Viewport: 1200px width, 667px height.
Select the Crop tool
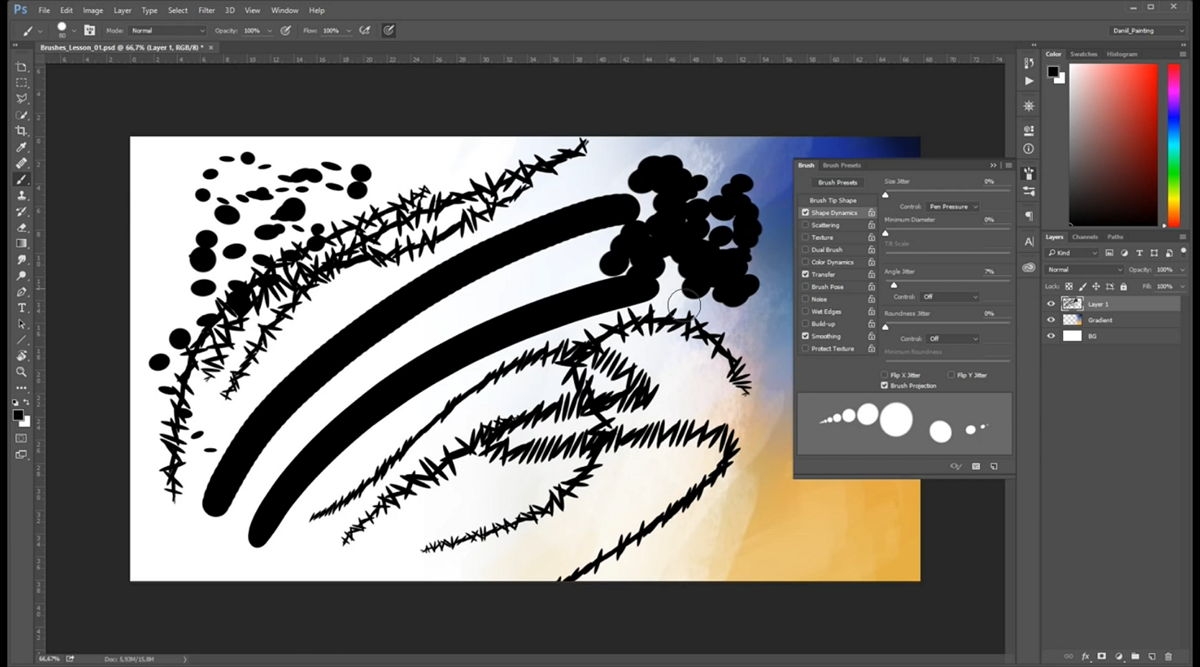pos(21,131)
